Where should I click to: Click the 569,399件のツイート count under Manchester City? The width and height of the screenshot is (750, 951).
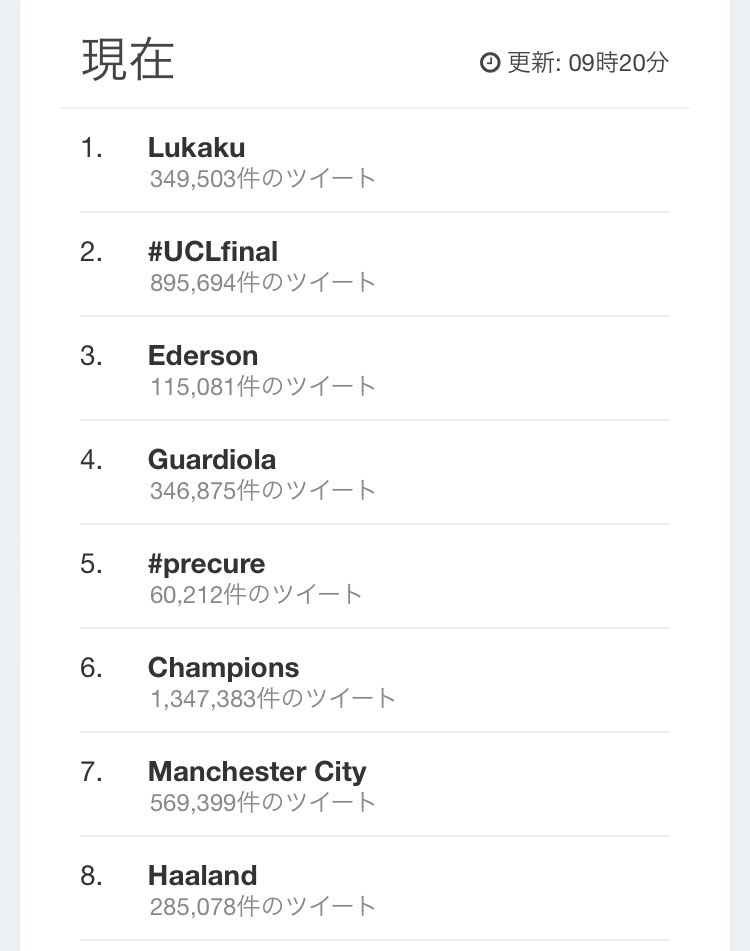(x=263, y=802)
